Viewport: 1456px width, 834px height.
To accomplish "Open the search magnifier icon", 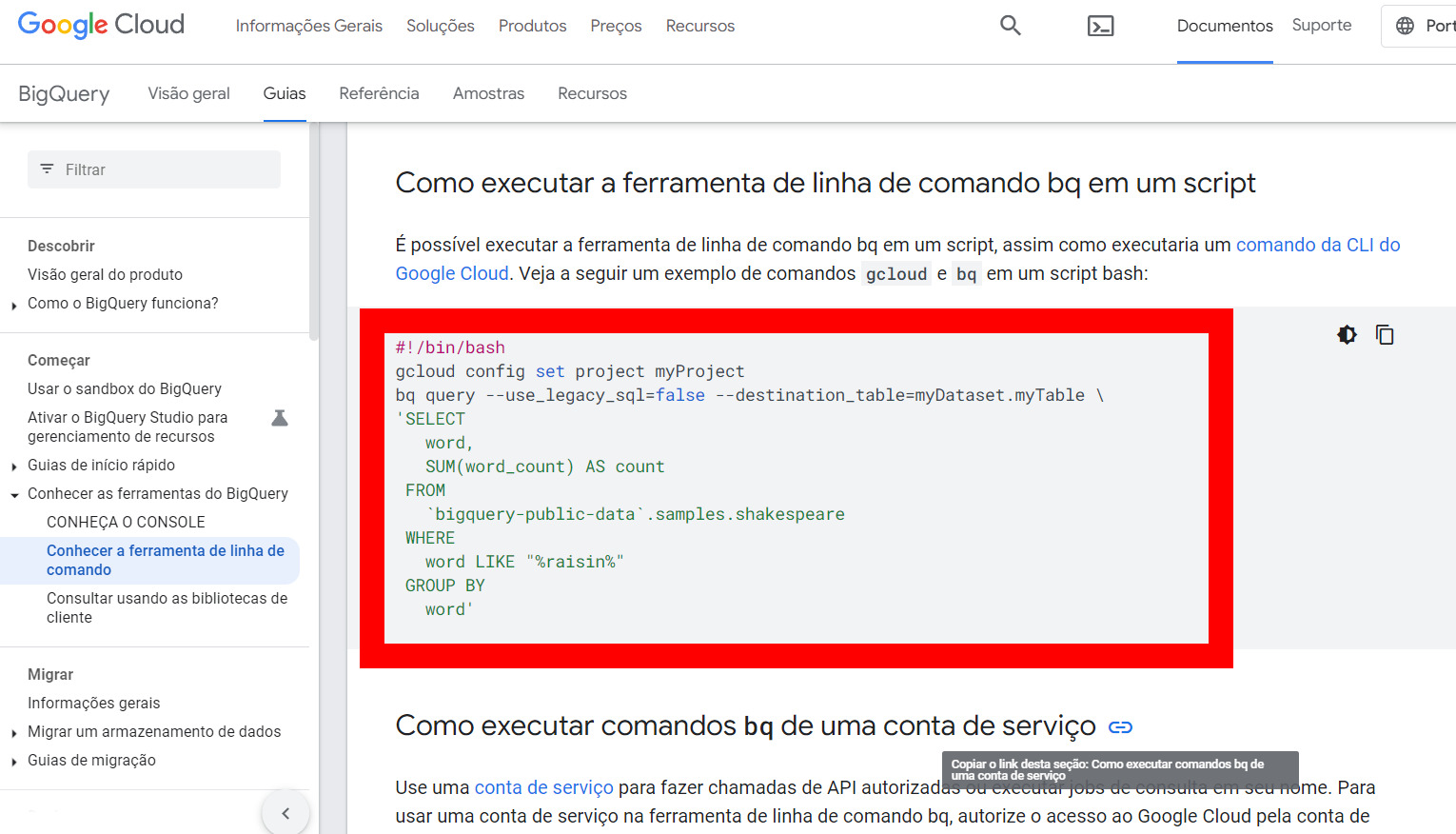I will 1011,26.
